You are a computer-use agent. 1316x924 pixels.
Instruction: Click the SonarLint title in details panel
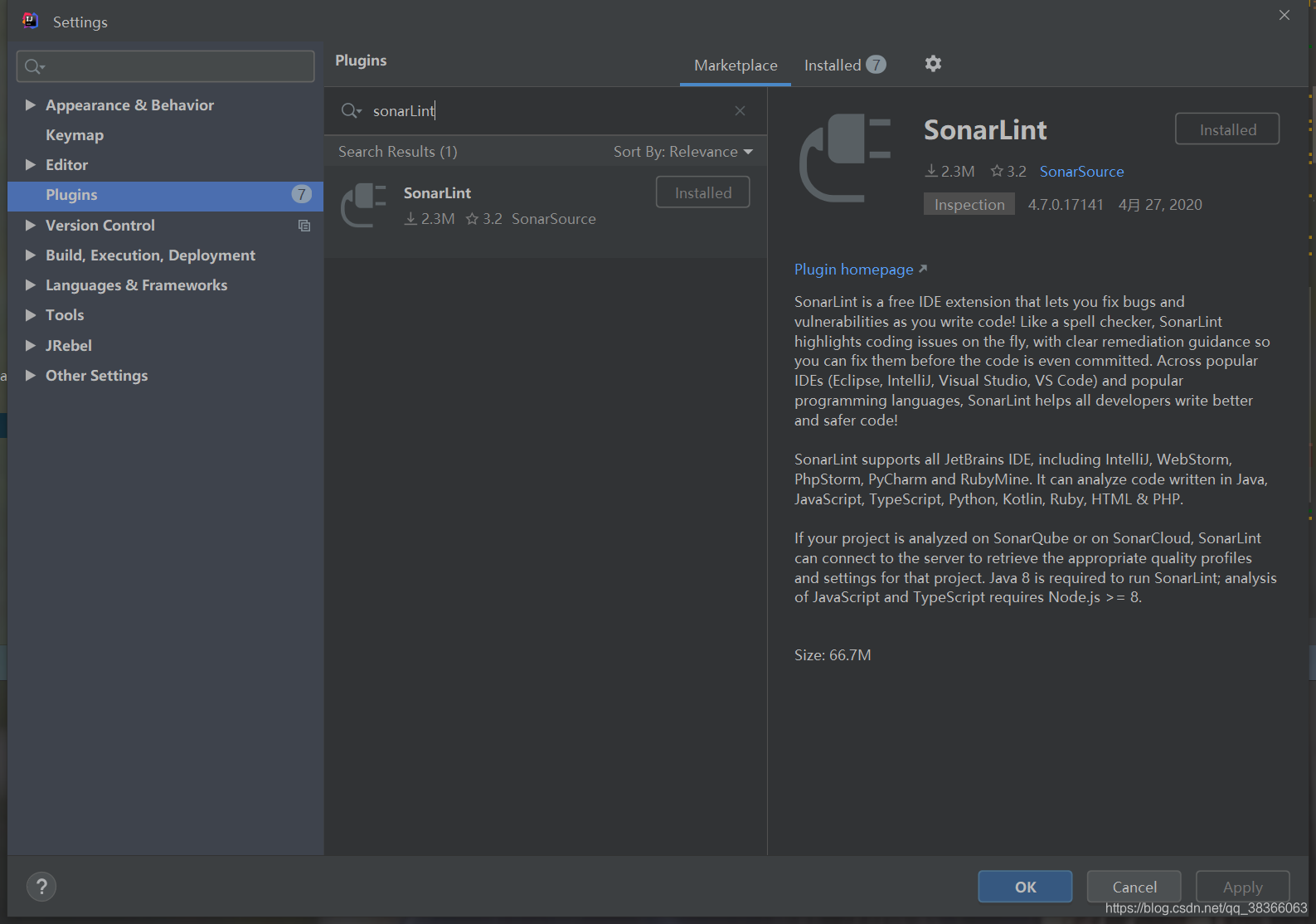point(985,130)
